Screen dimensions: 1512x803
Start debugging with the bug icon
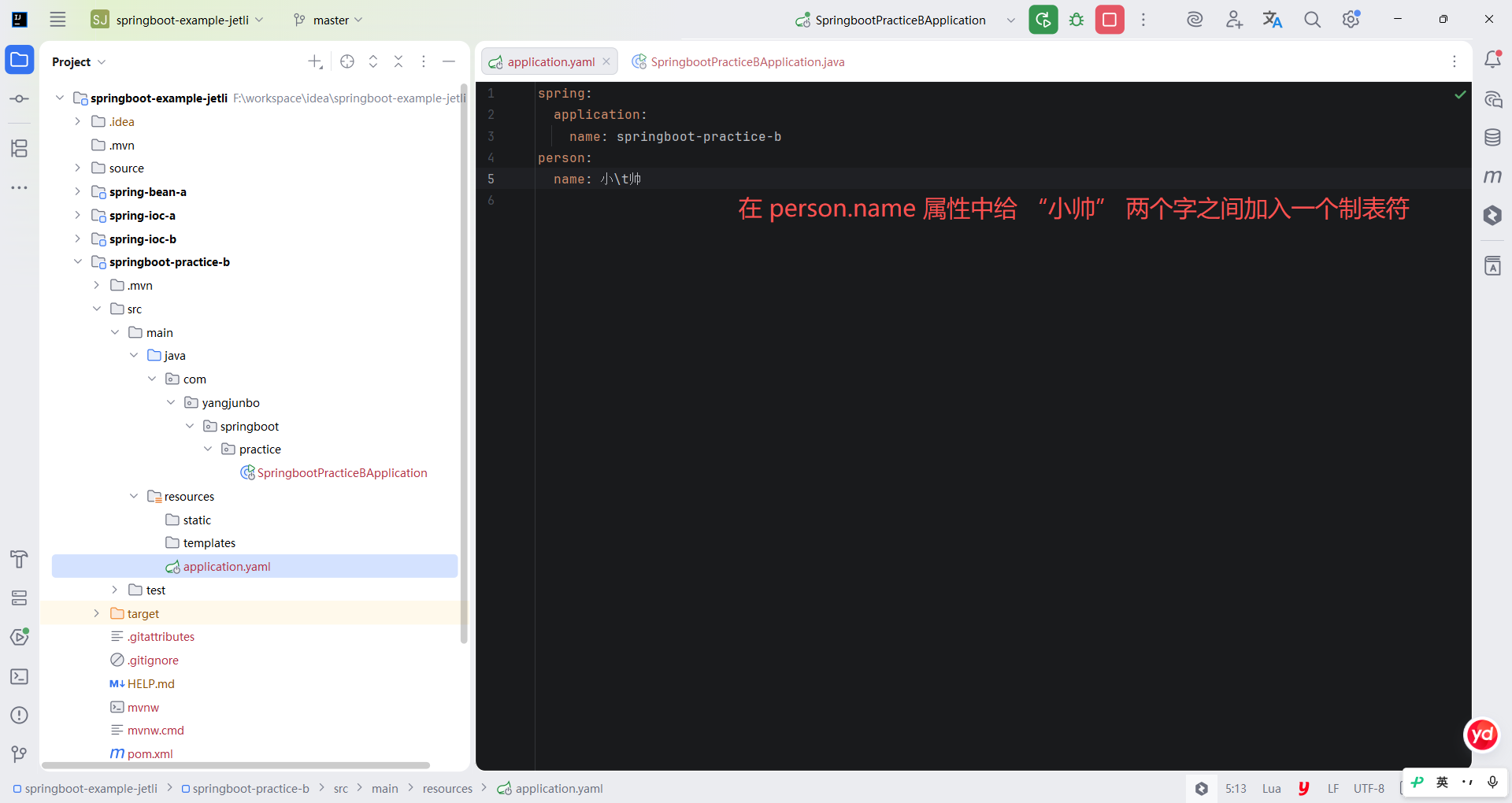(x=1077, y=20)
